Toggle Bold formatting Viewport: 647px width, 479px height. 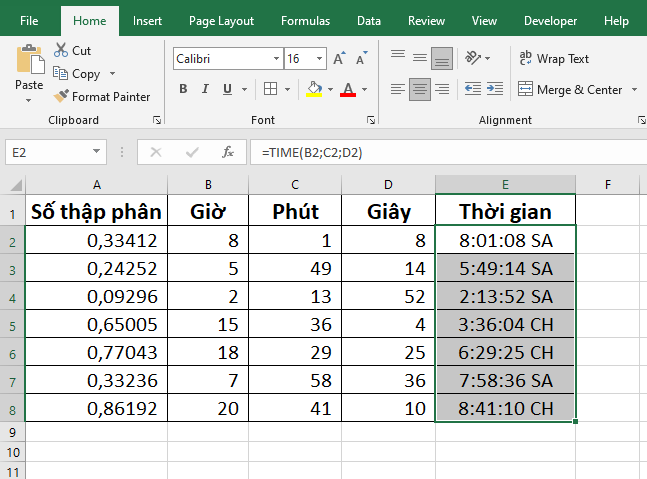[x=183, y=89]
